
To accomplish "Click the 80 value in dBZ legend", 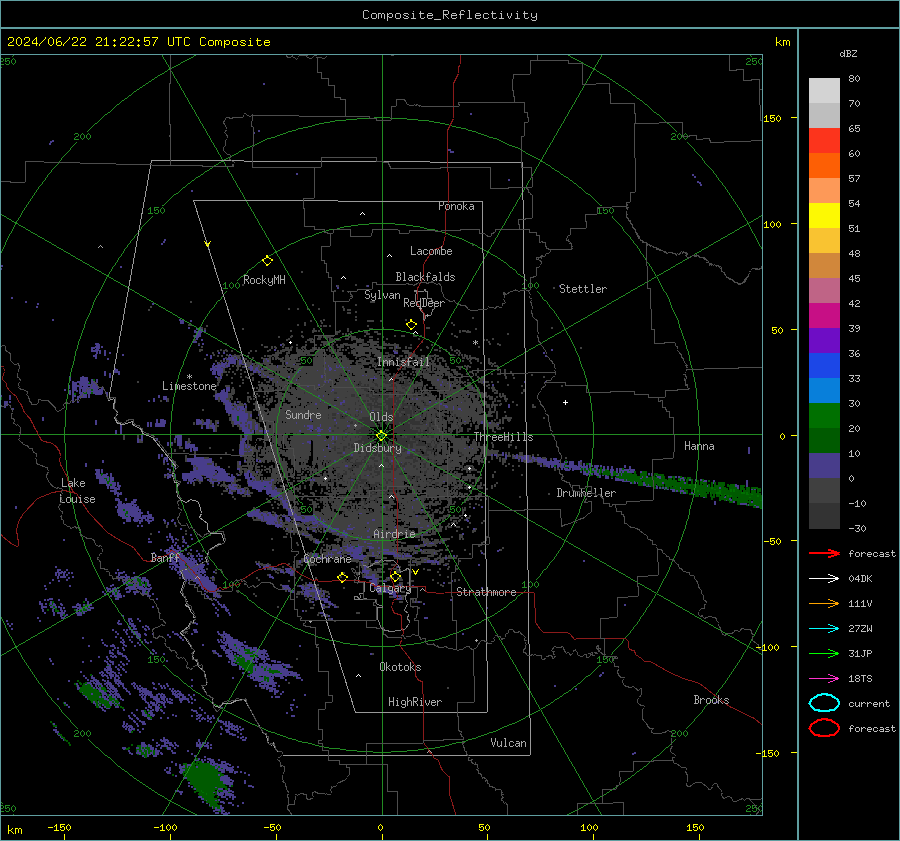I will (854, 79).
